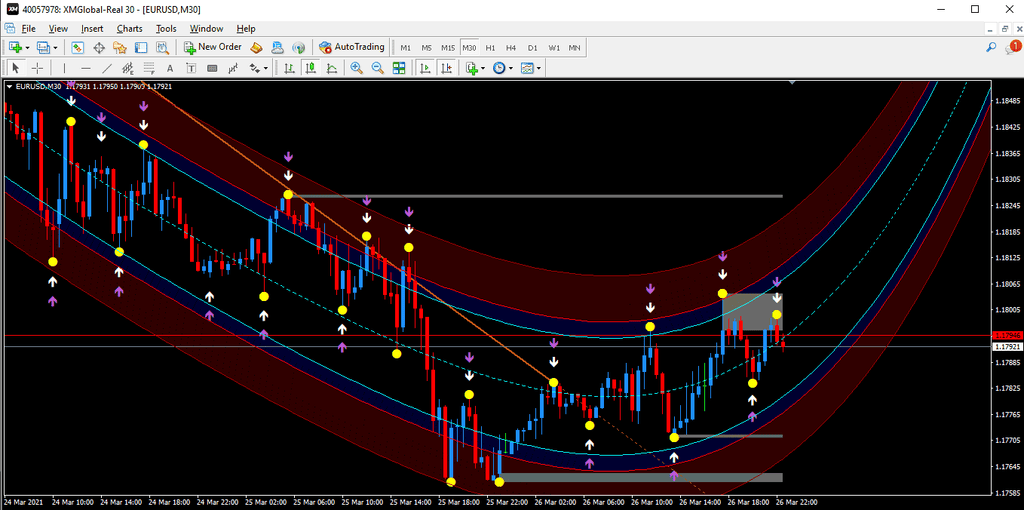The height and width of the screenshot is (510, 1024).
Task: Open the Window menu
Action: [206, 29]
